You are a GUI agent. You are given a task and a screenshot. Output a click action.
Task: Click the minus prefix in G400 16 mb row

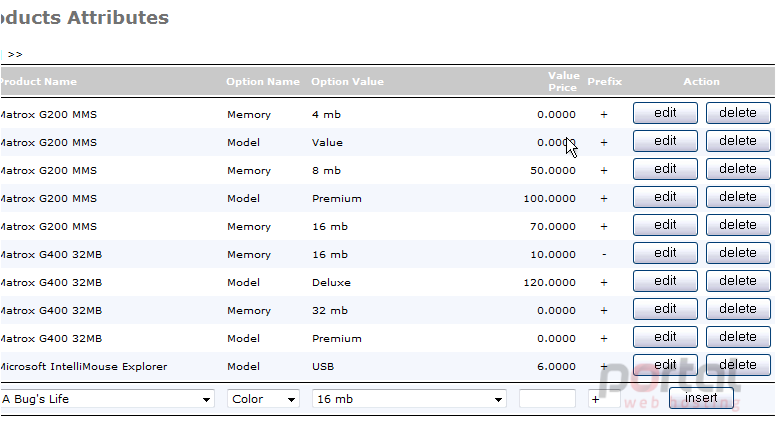click(x=604, y=254)
